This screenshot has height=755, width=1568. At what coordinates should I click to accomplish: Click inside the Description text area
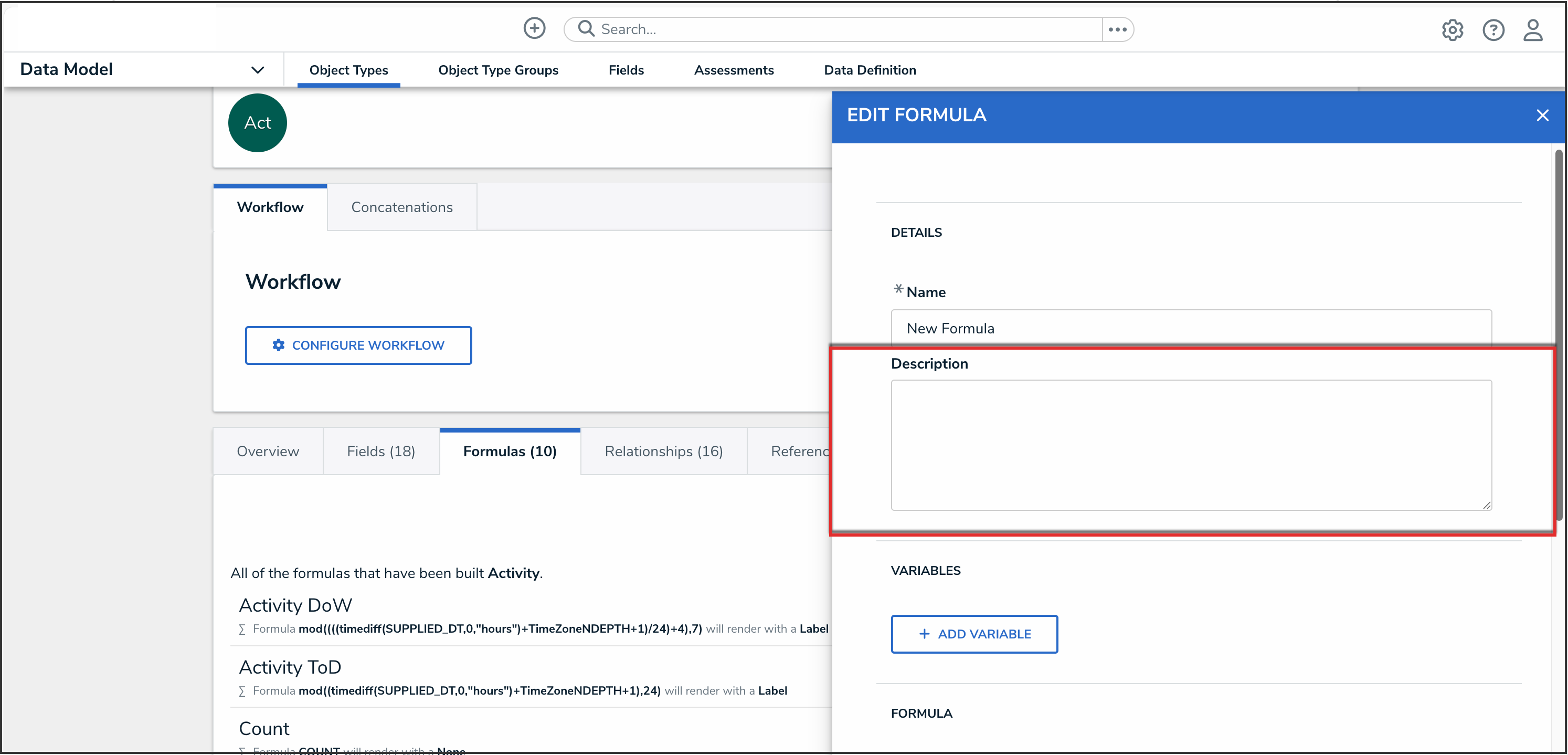[x=1191, y=445]
